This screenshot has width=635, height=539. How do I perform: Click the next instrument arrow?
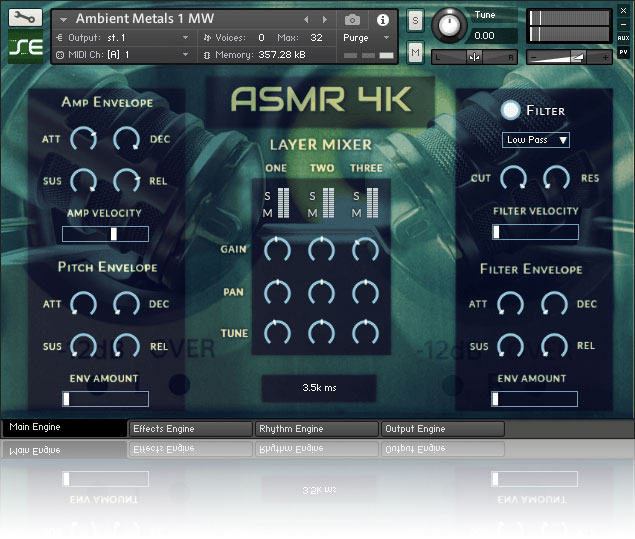[325, 19]
